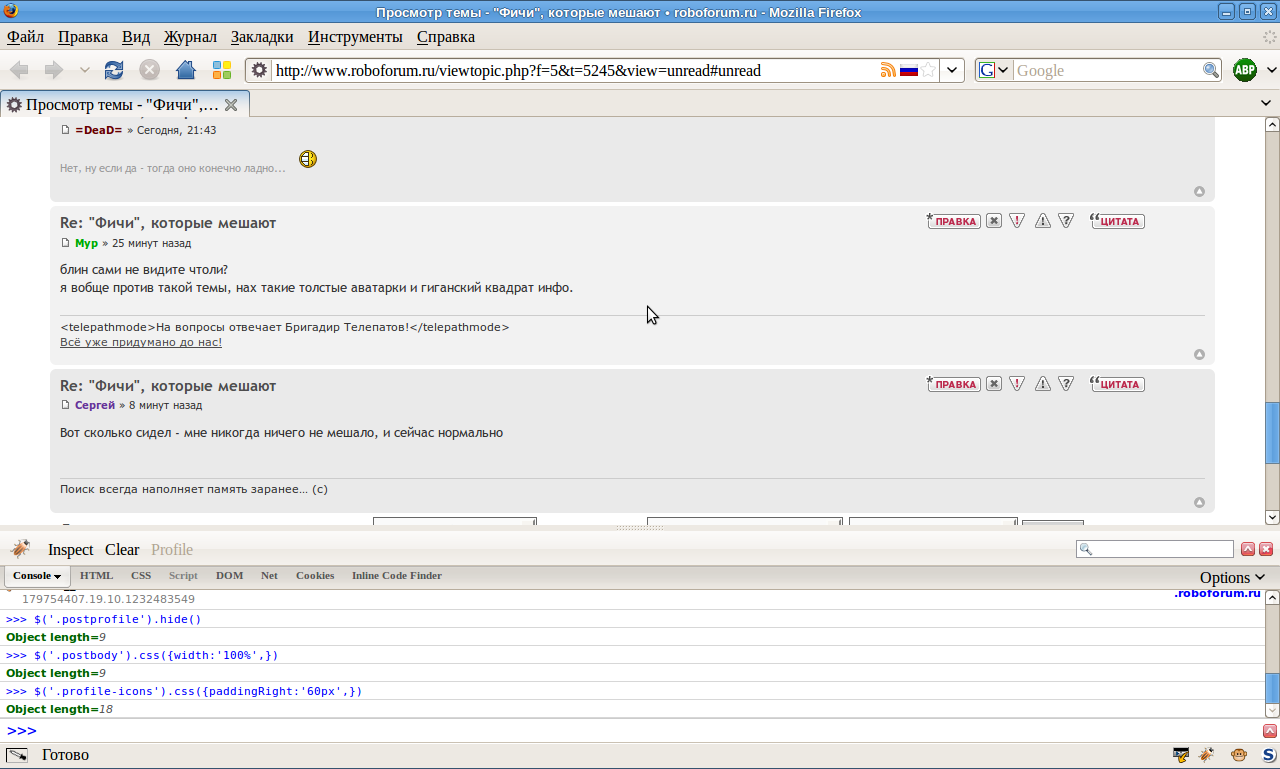Expand the Firebug Options menu
Viewport: 1280px width, 769px height.
(1232, 577)
